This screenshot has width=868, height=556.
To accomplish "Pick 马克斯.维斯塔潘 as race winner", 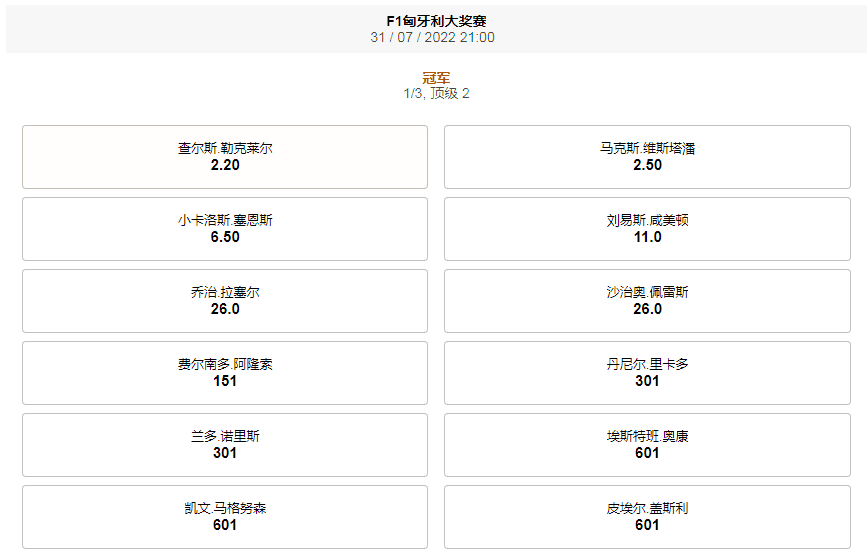I will tap(647, 157).
